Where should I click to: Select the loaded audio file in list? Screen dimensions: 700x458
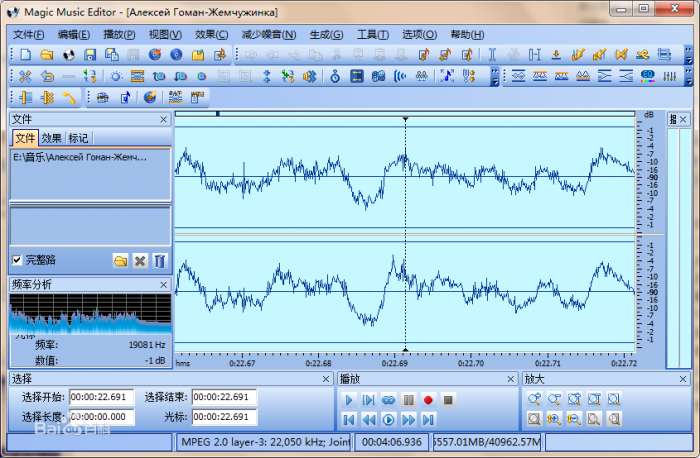click(x=80, y=157)
